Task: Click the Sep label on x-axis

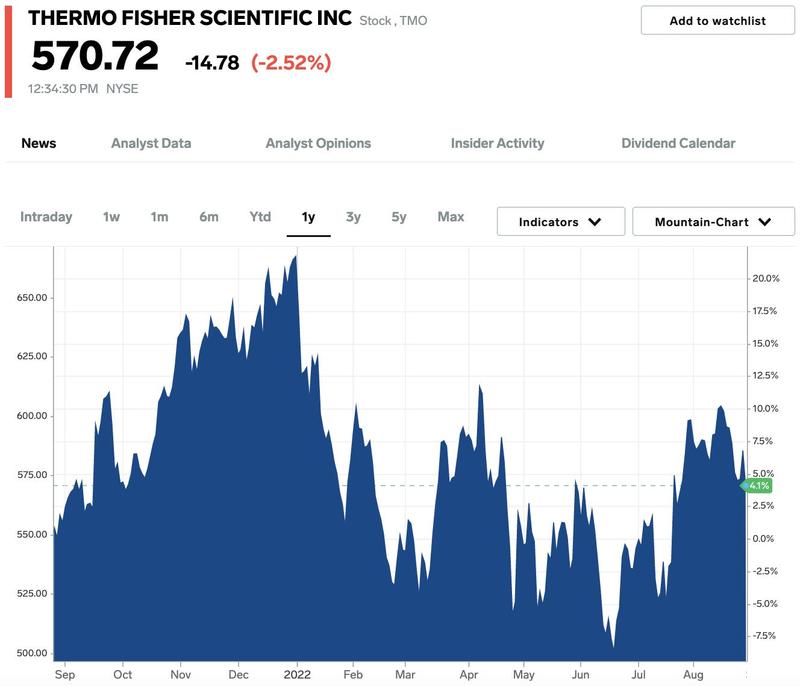Action: [x=65, y=674]
